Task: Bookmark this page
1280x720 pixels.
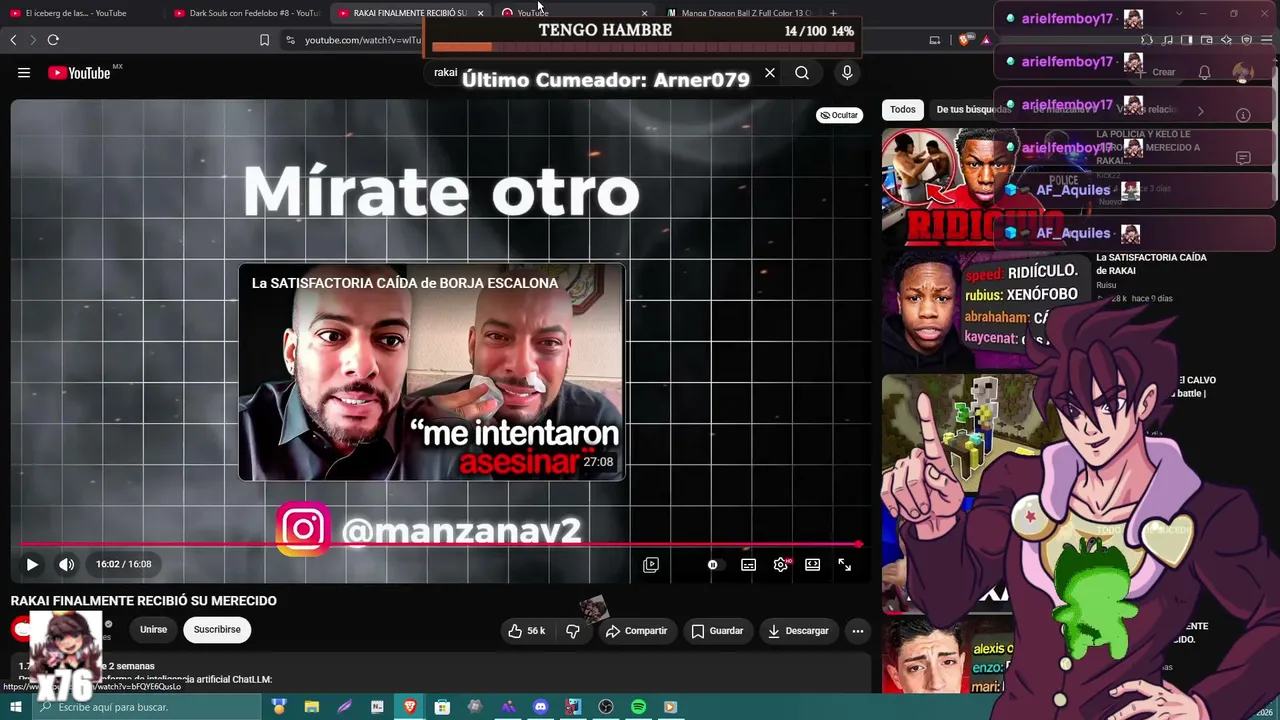Action: point(264,40)
